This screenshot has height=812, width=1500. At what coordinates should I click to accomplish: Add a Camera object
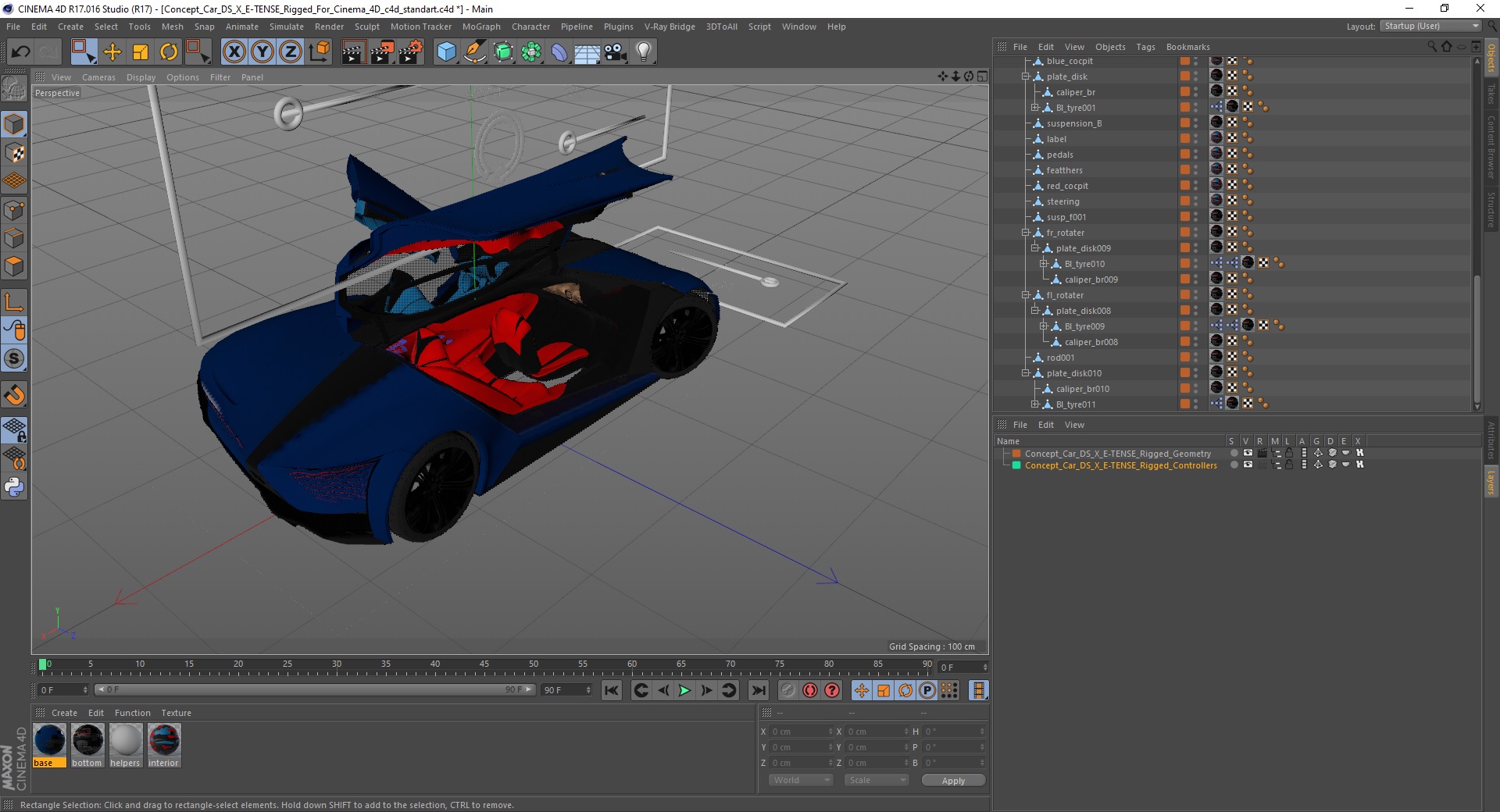pyautogui.click(x=616, y=52)
